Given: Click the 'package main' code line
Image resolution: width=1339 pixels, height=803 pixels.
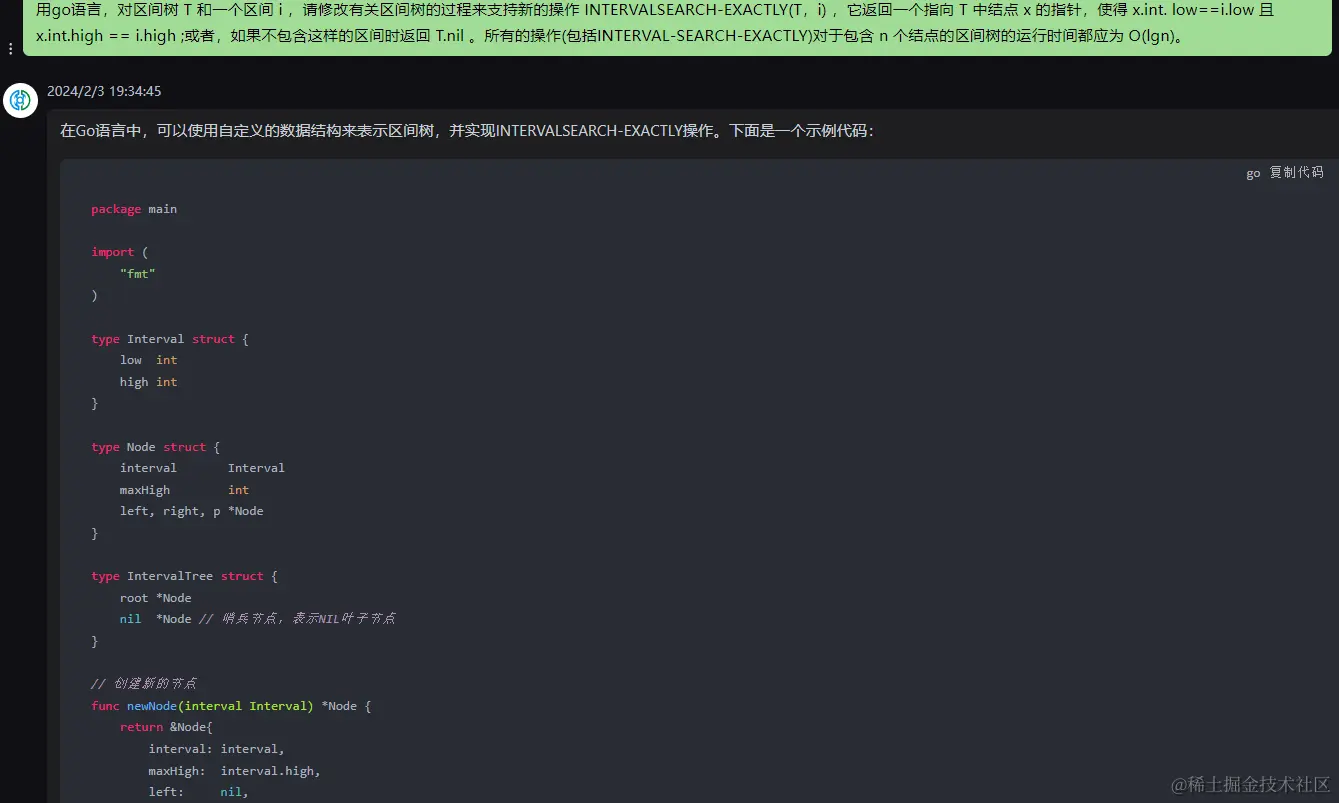Looking at the screenshot, I should pyautogui.click(x=134, y=209).
